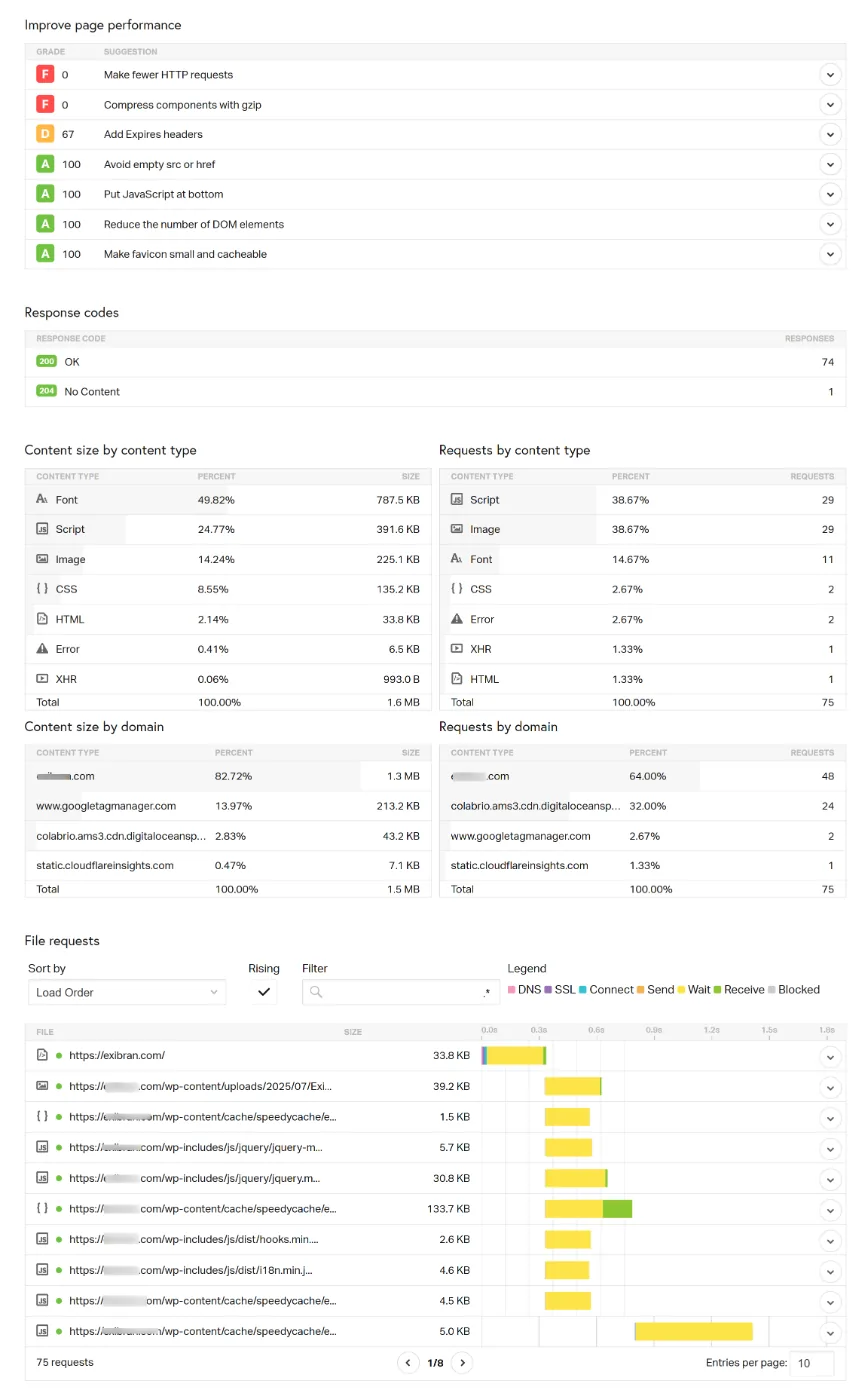The width and height of the screenshot is (861, 1399).
Task: Go to the next page of file requests
Action: pos(462,1362)
